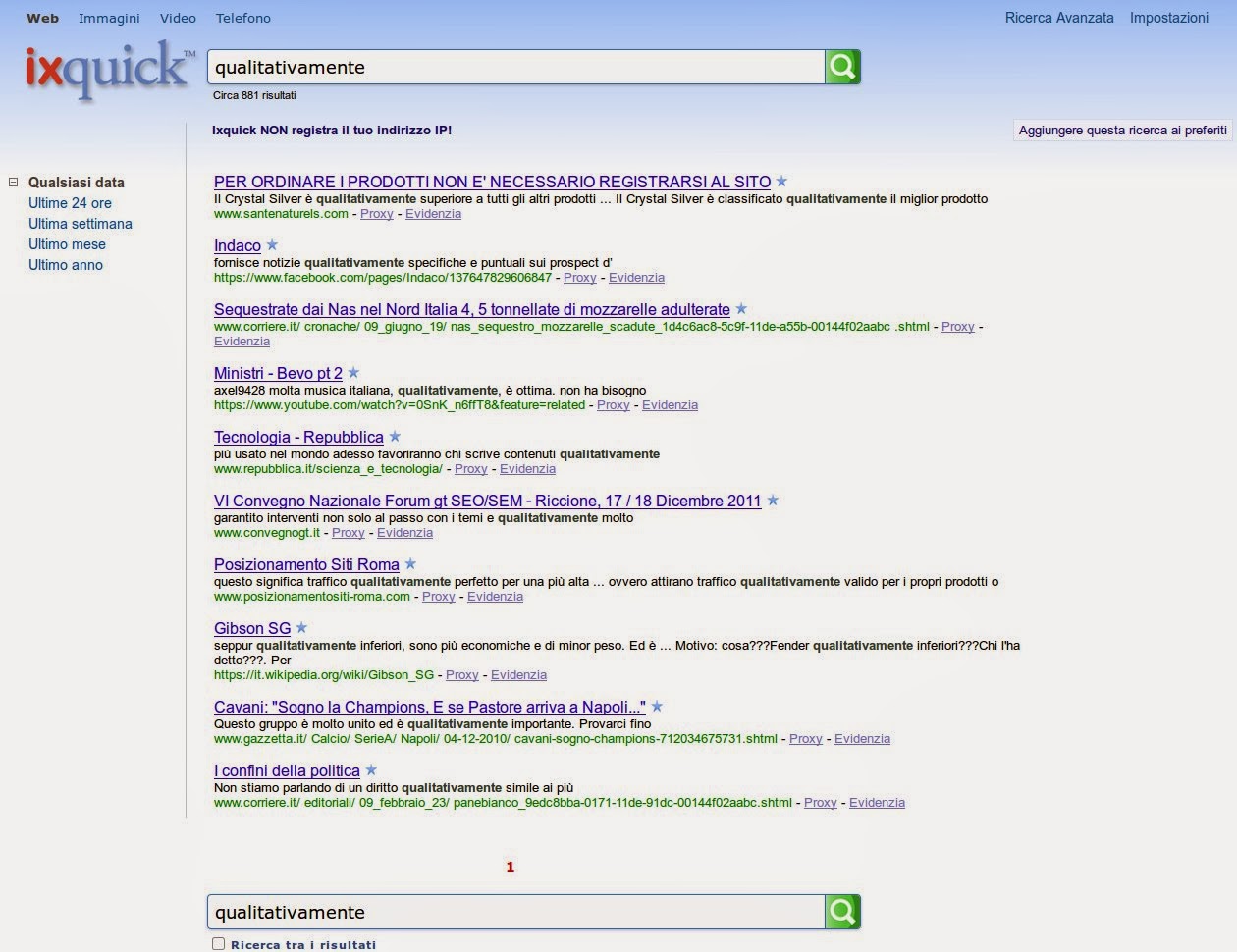Star the 'VI Convegno Nazionale Forum' result
The width and height of the screenshot is (1237, 952).
pos(773,501)
